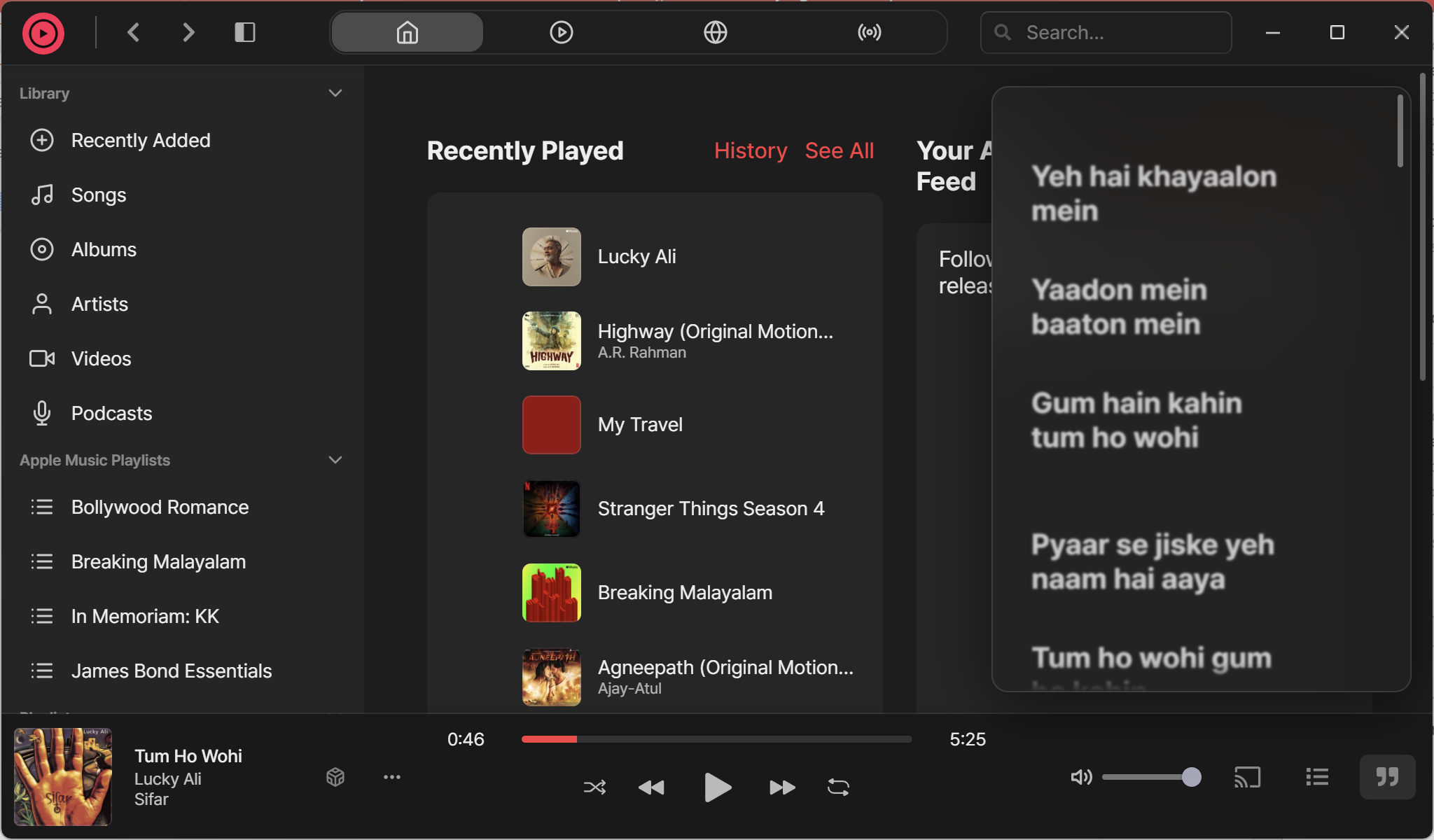Image resolution: width=1434 pixels, height=840 pixels.
Task: Go back with the left arrow
Action: coord(134,32)
